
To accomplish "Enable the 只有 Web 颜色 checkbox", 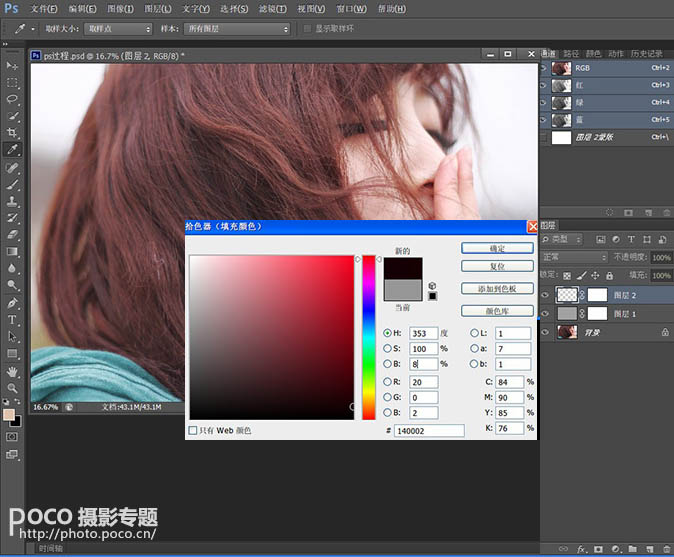I will 194,430.
